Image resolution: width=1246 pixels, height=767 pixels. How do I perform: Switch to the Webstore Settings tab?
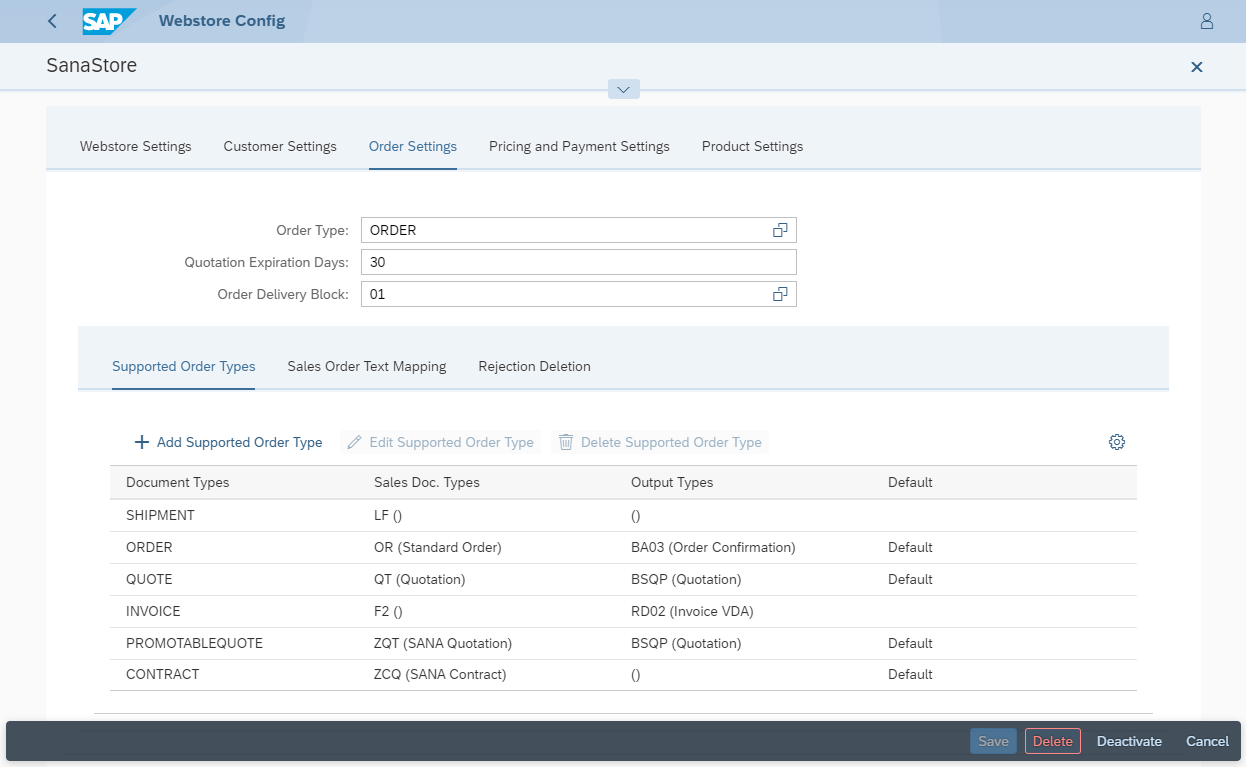click(136, 146)
